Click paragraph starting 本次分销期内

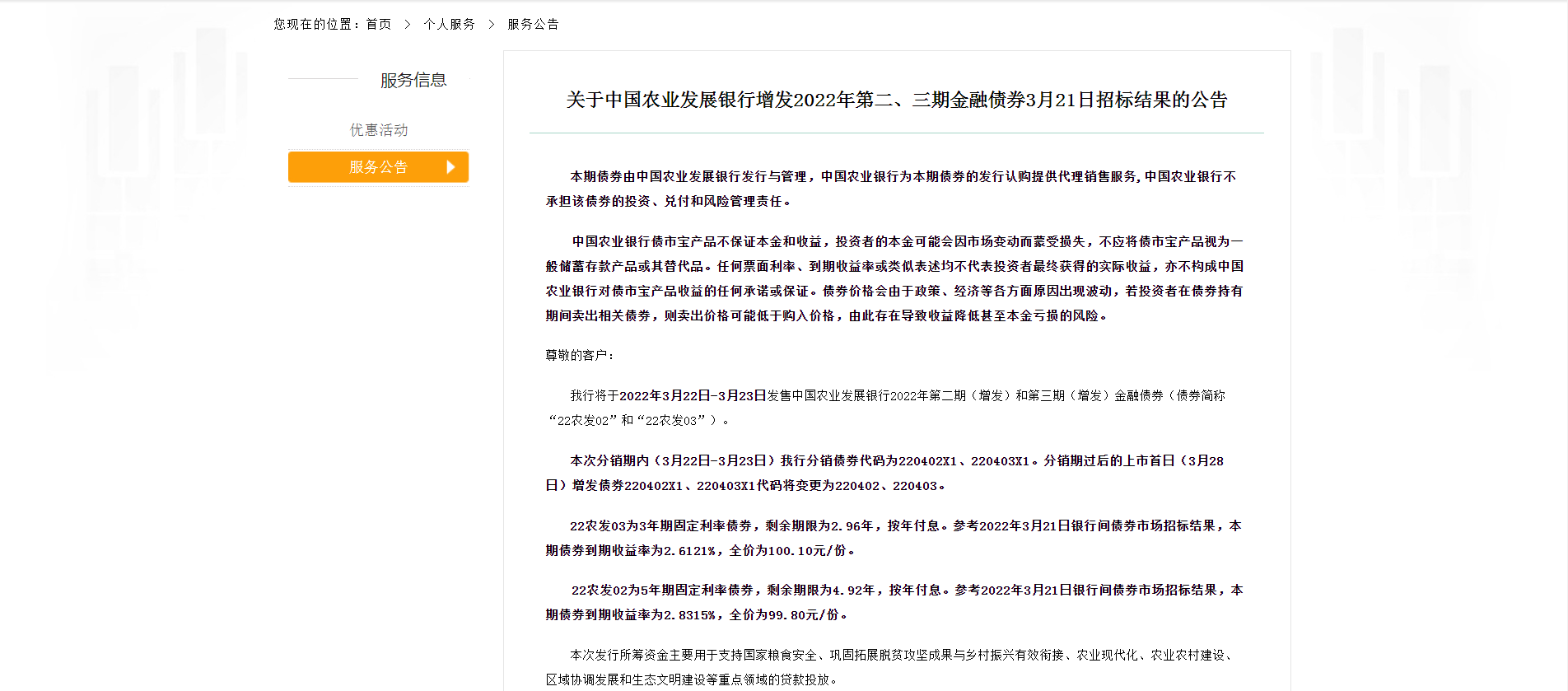pyautogui.click(x=884, y=473)
